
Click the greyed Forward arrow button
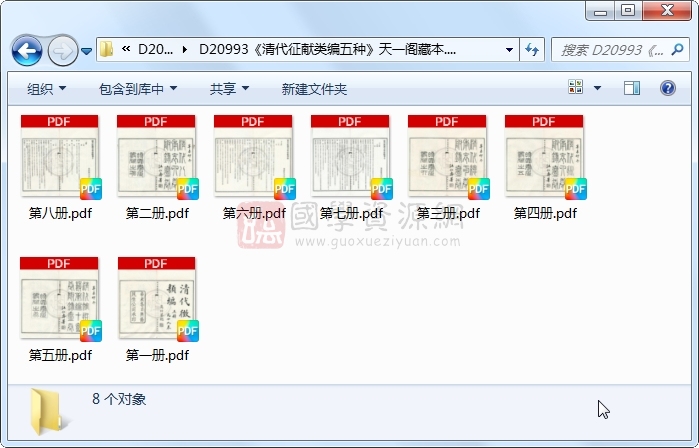[62, 51]
